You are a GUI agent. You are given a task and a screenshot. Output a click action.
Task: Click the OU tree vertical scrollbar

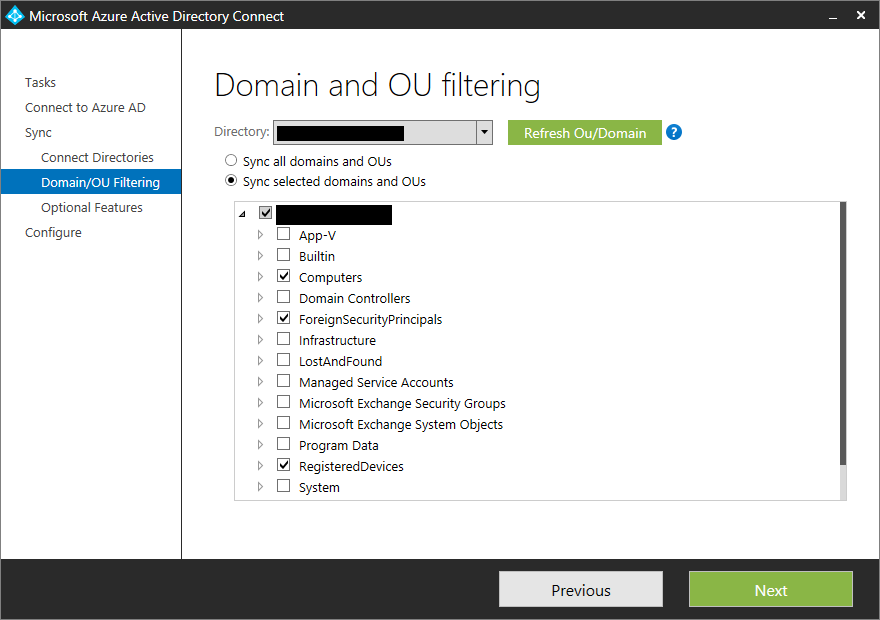842,334
